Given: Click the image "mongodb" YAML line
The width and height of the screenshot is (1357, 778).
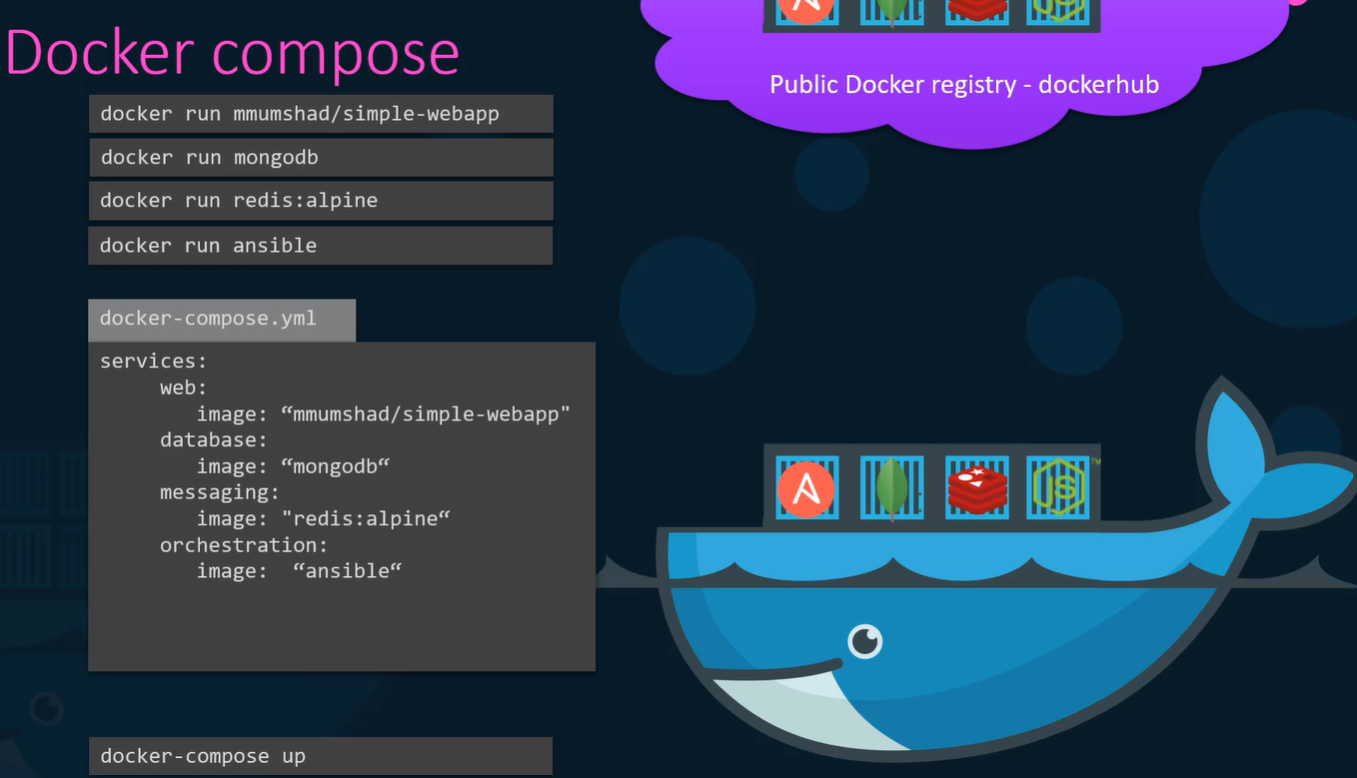Looking at the screenshot, I should [293, 466].
